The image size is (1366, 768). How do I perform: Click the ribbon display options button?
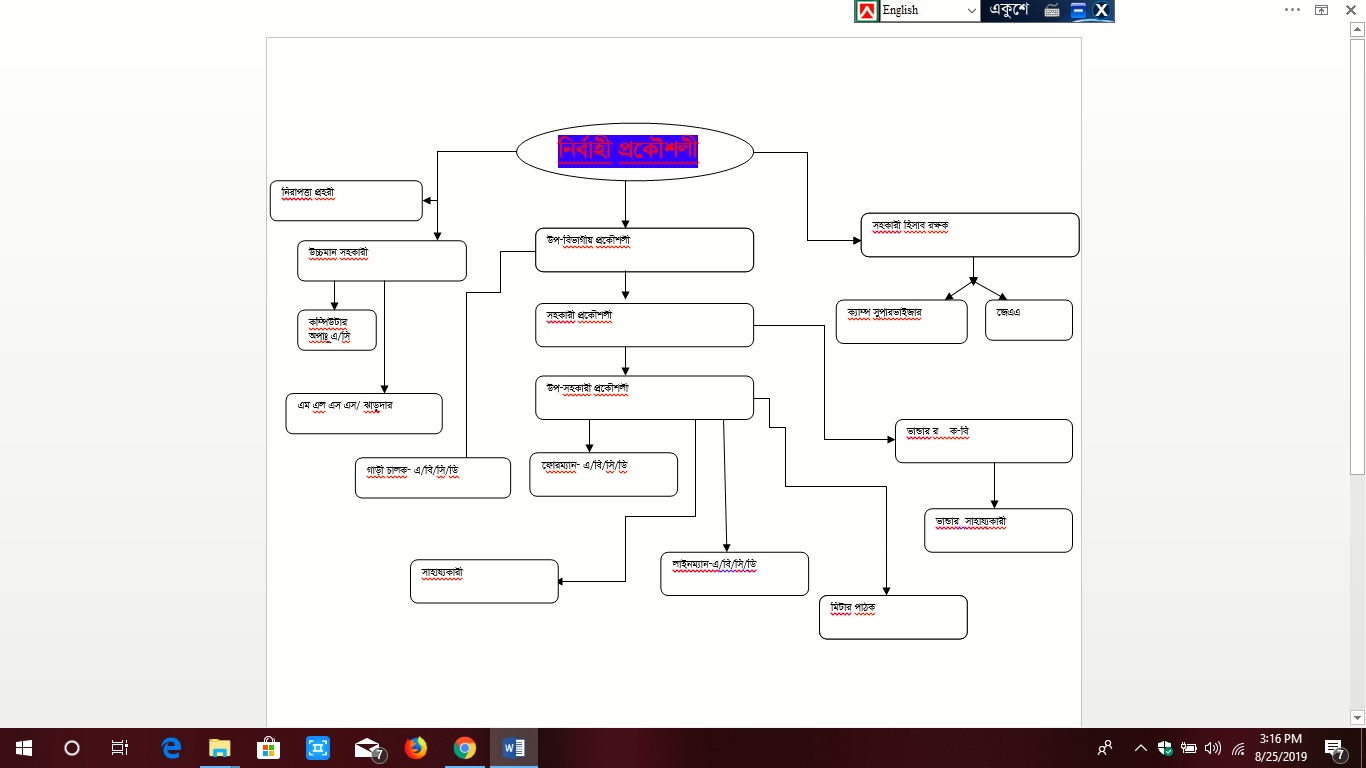1321,9
